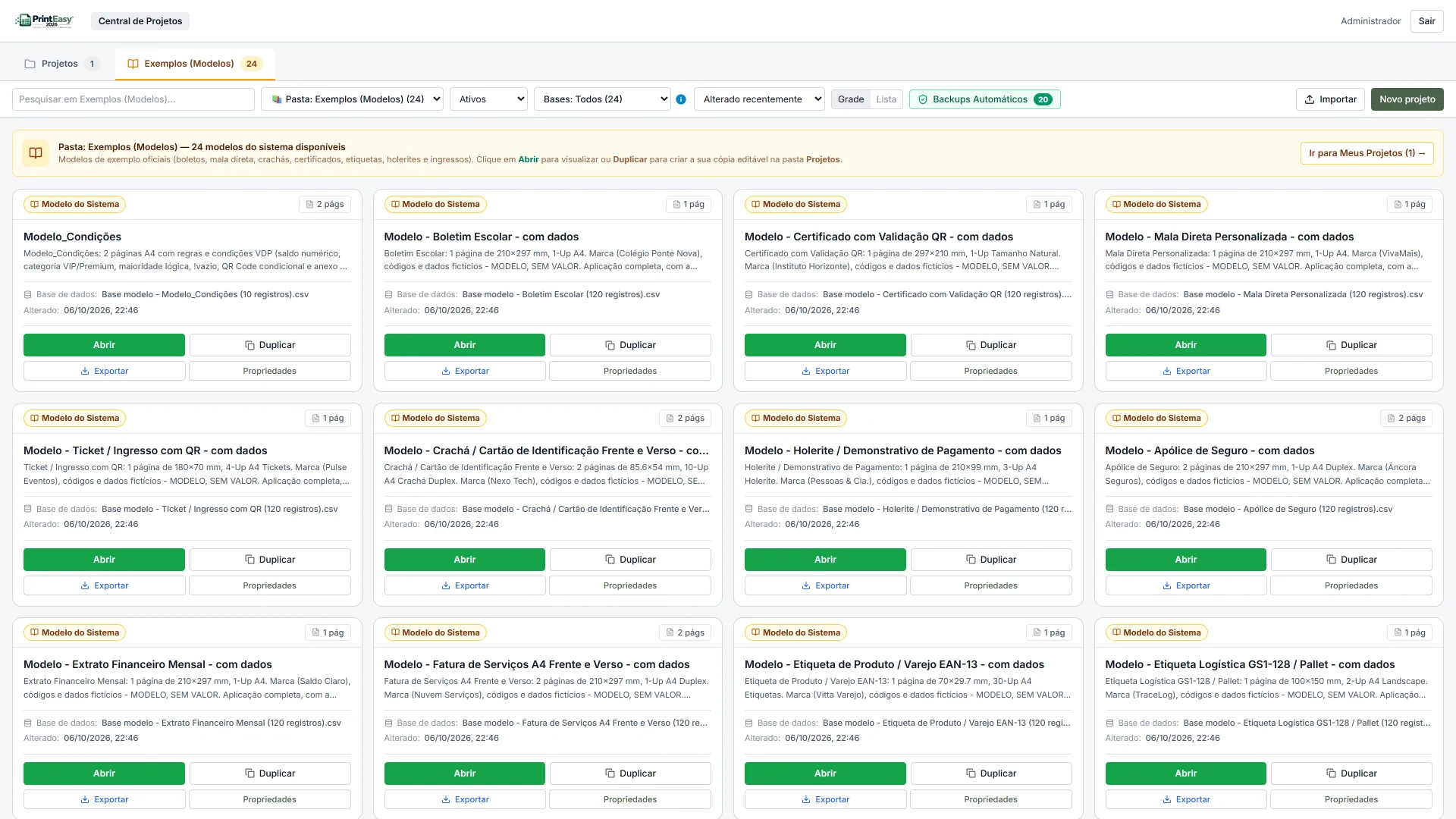This screenshot has height=819, width=1456.
Task: Open the Modelo - Fatura de Serviços model
Action: click(464, 773)
